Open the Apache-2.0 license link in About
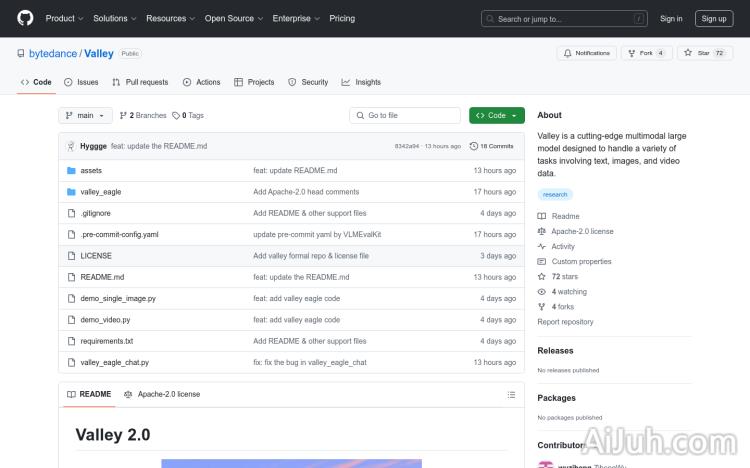The width and height of the screenshot is (750, 468). (x=582, y=231)
